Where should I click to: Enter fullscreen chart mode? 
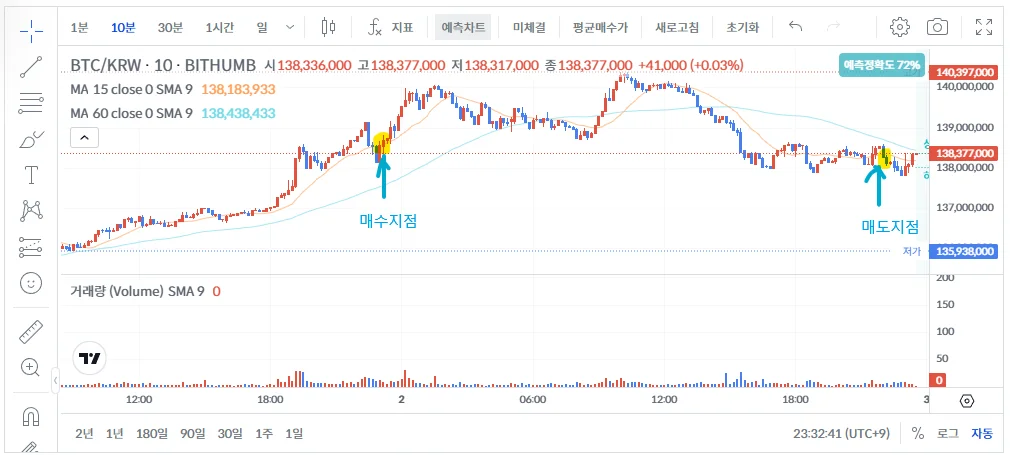[x=984, y=27]
